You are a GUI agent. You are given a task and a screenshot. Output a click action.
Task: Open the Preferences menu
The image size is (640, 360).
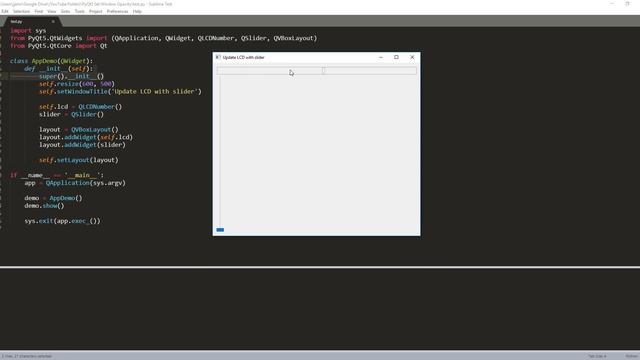117,11
